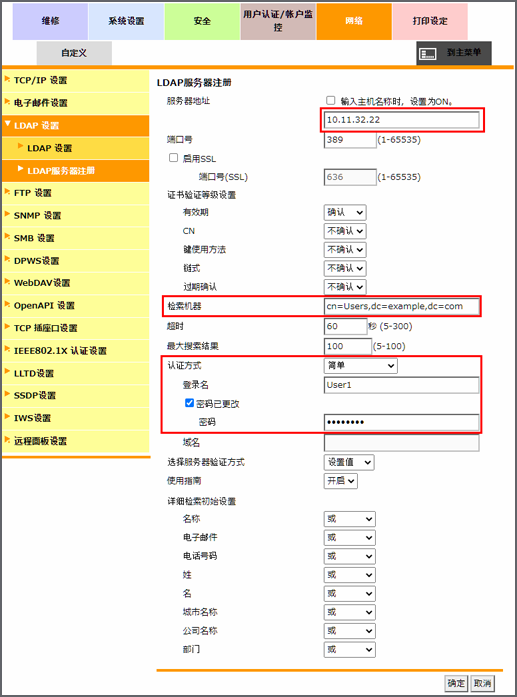This screenshot has width=517, height=697.
Task: Open the 过期确认 dropdown
Action: pos(345,287)
